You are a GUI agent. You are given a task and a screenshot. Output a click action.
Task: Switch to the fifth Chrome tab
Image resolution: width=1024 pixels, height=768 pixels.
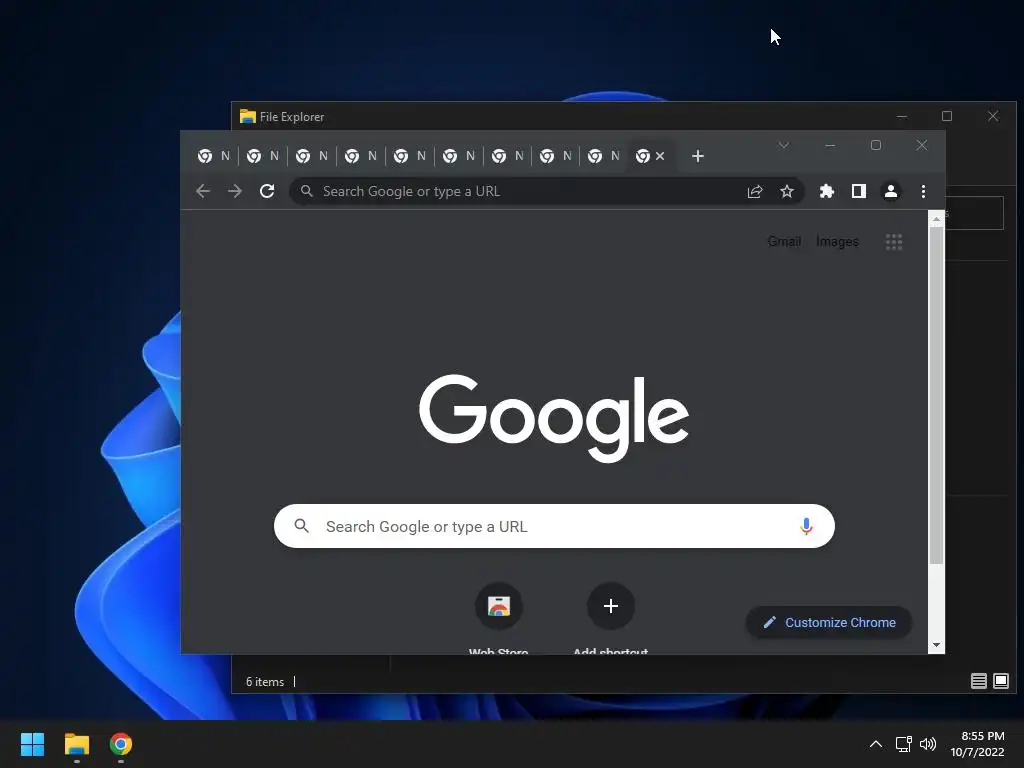tap(409, 156)
